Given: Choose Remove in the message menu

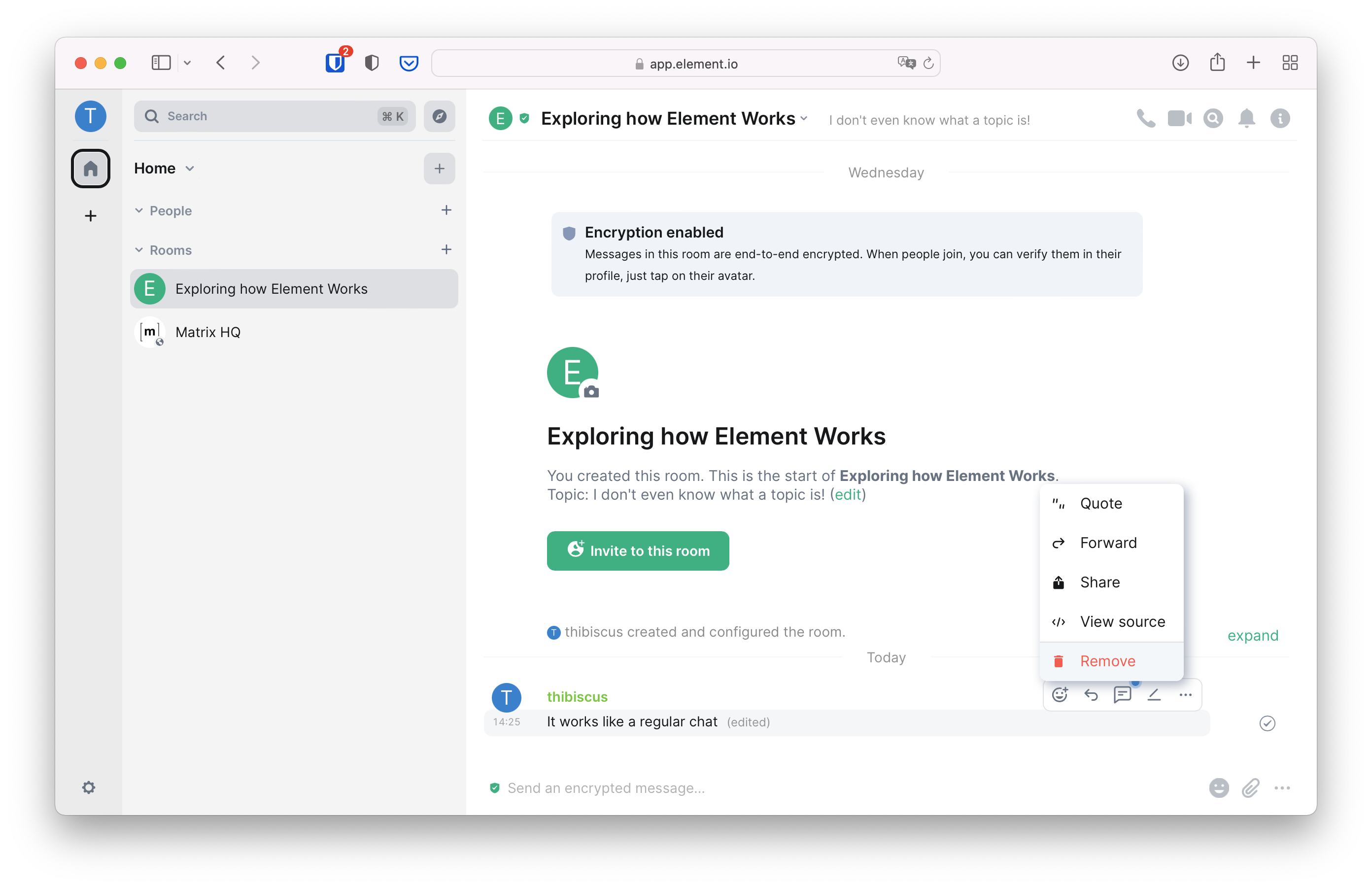Looking at the screenshot, I should [x=1107, y=661].
